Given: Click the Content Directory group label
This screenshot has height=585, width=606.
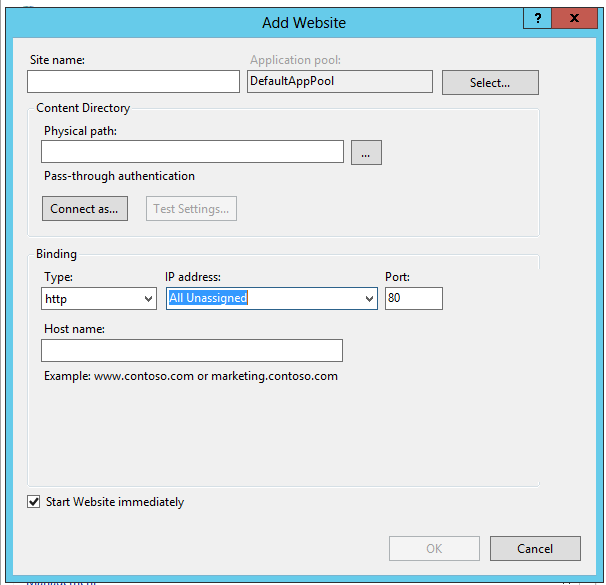Looking at the screenshot, I should click(83, 108).
